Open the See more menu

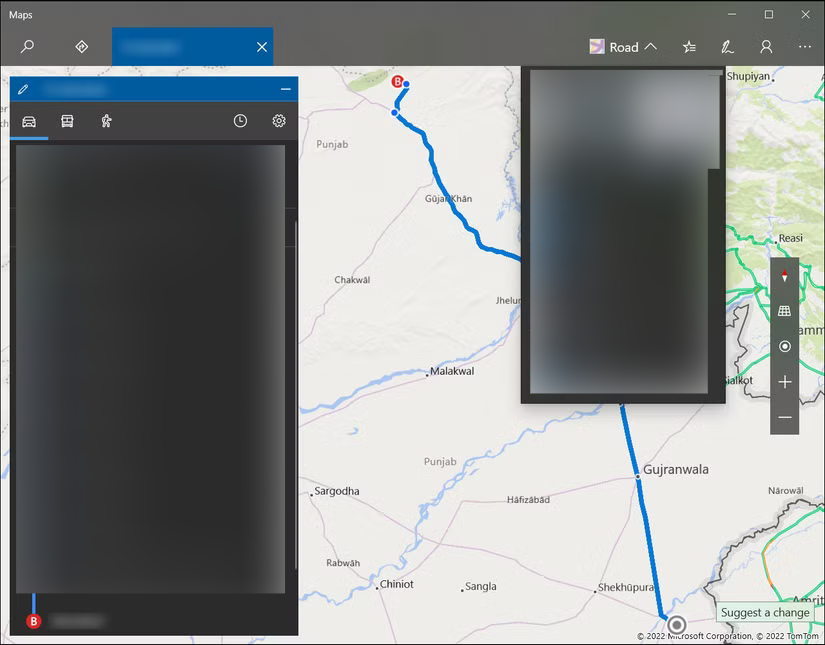[x=804, y=46]
